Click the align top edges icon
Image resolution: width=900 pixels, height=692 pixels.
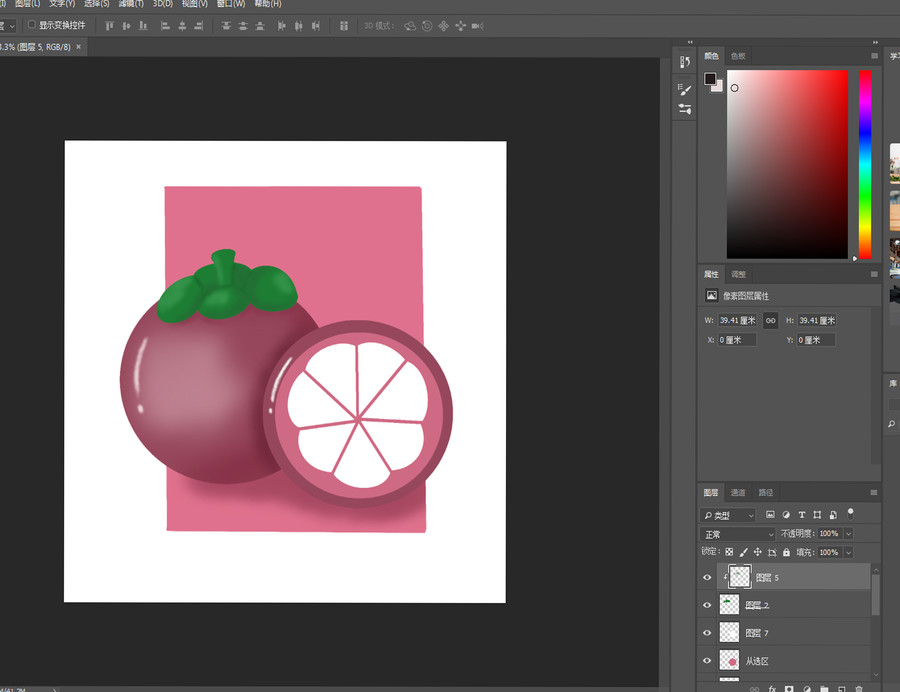[109, 26]
